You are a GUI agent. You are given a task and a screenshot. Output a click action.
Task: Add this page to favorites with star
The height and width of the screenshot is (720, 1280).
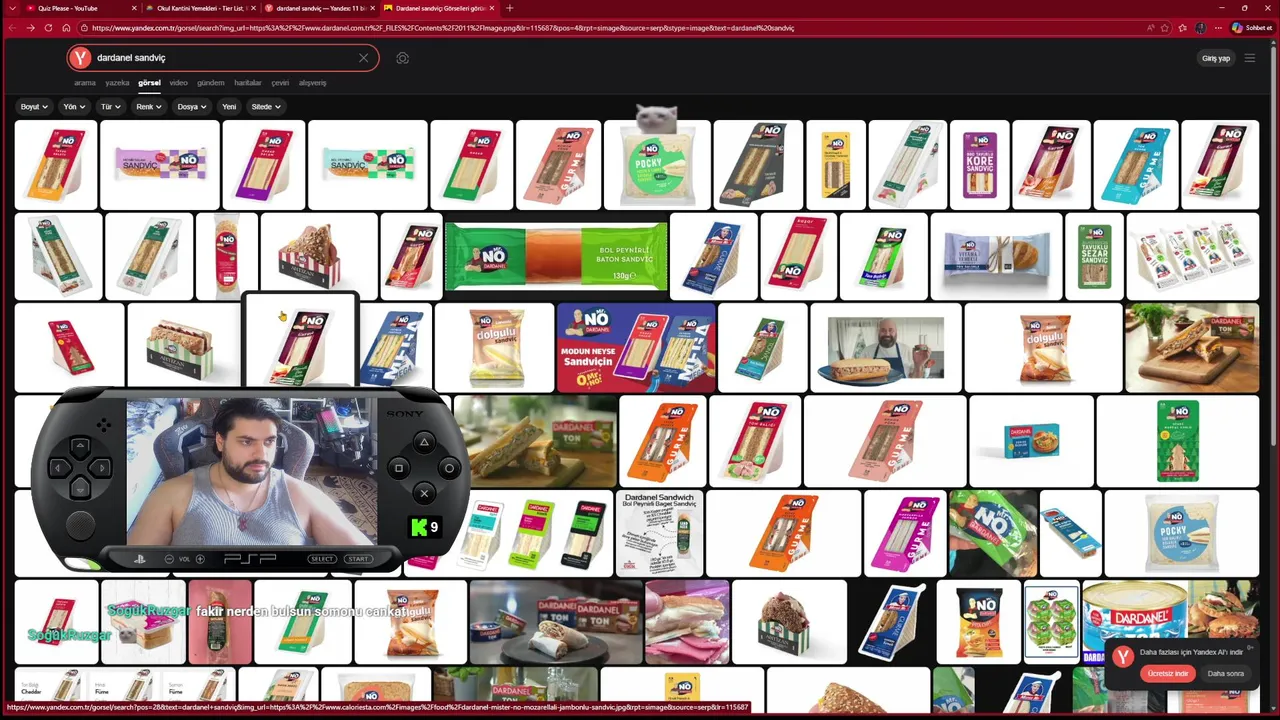(x=1165, y=28)
